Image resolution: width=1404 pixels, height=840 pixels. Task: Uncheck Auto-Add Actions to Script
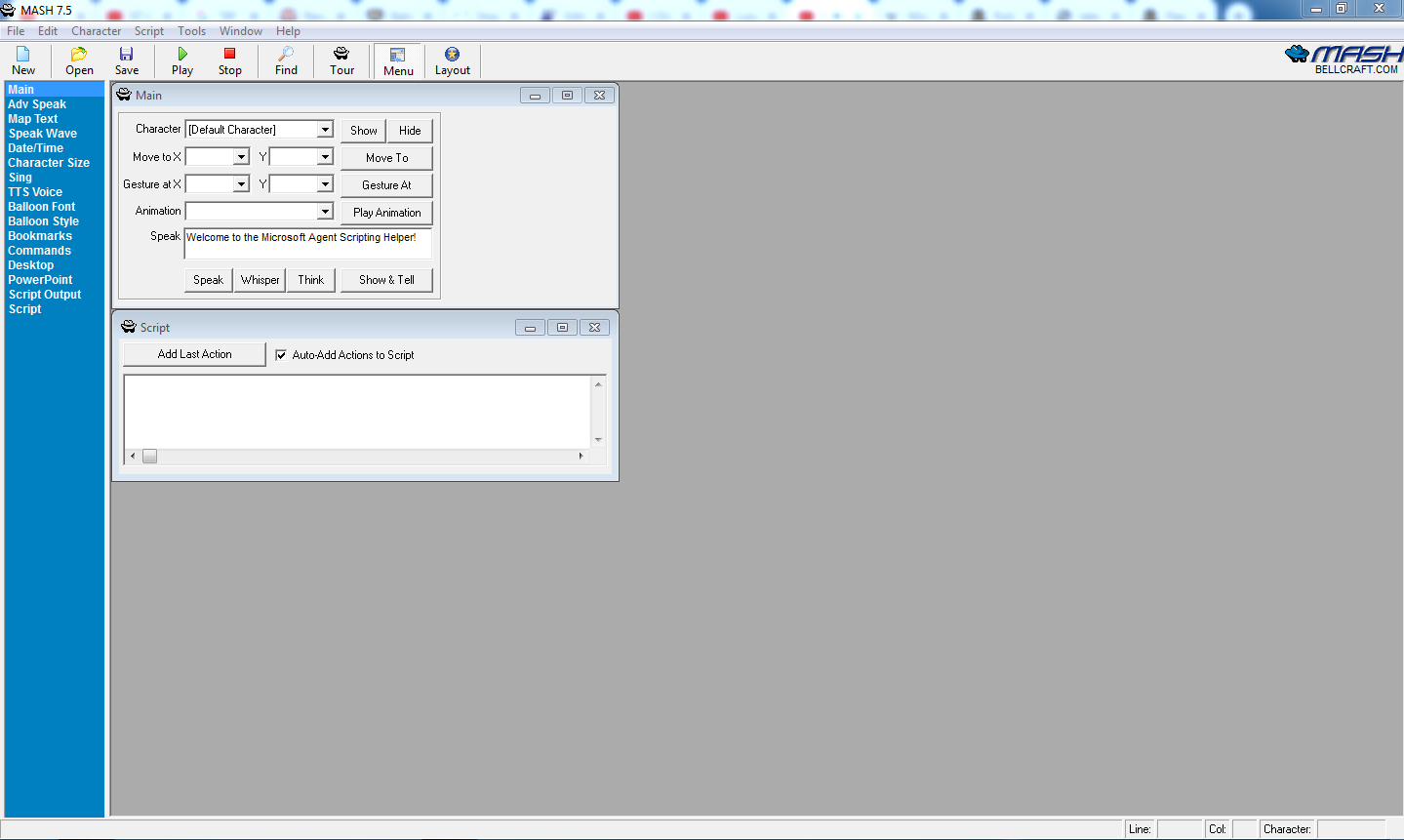(281, 355)
